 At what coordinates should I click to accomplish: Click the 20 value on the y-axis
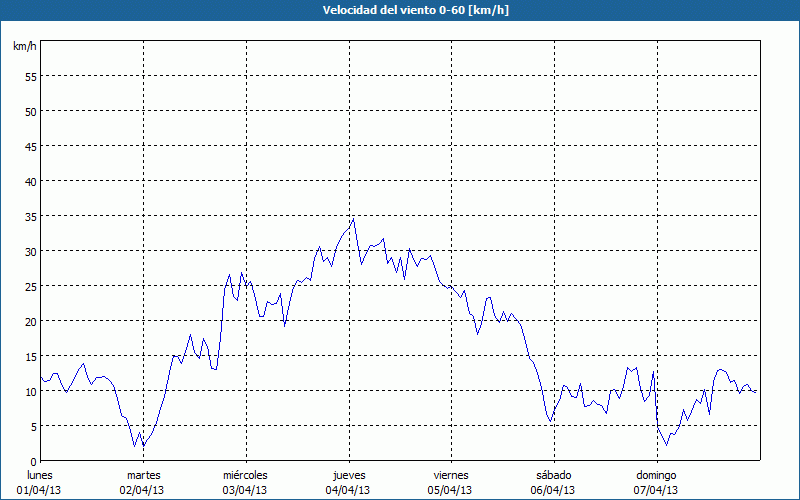click(x=31, y=321)
